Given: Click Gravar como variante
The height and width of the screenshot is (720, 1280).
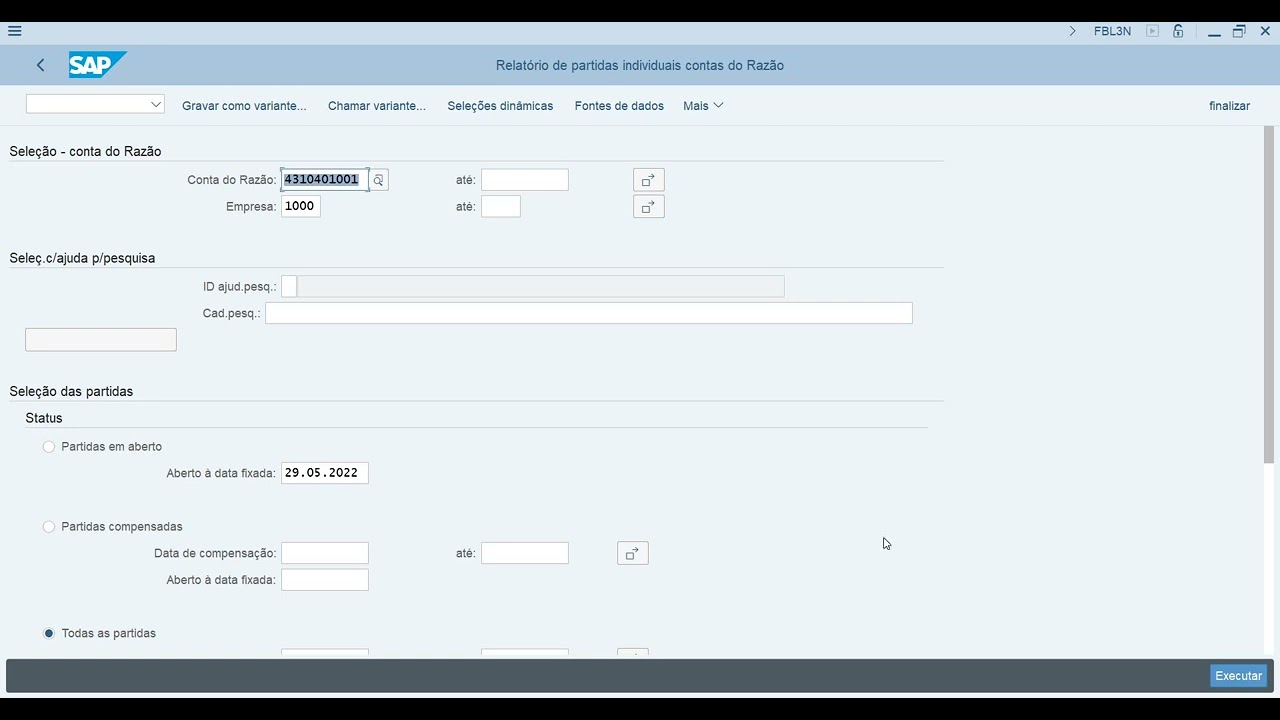Looking at the screenshot, I should pos(244,105).
